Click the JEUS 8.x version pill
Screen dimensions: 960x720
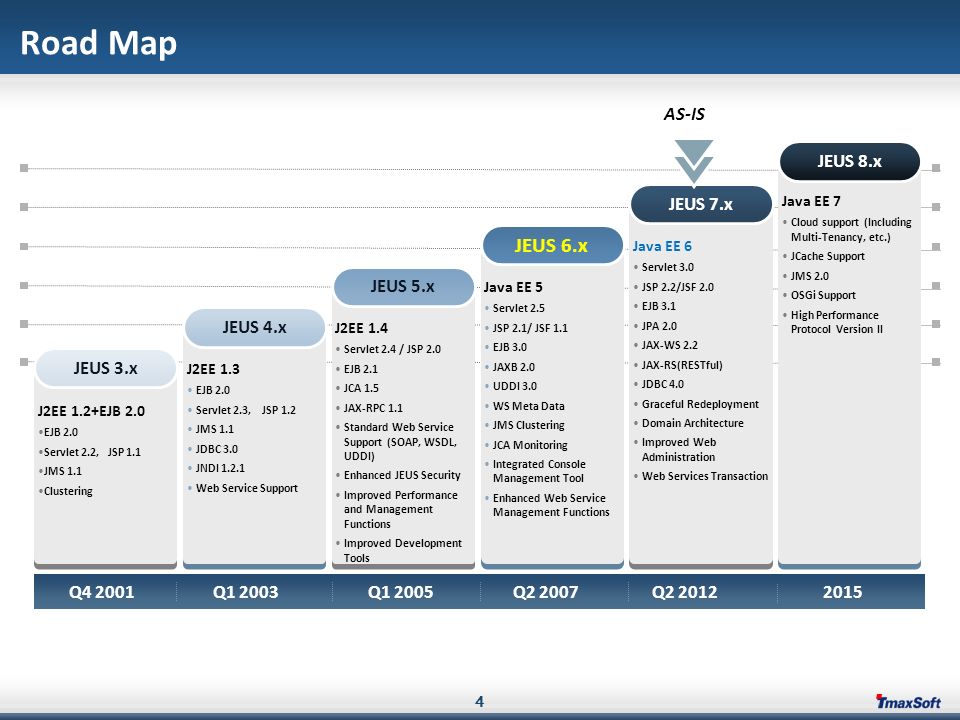coord(850,162)
